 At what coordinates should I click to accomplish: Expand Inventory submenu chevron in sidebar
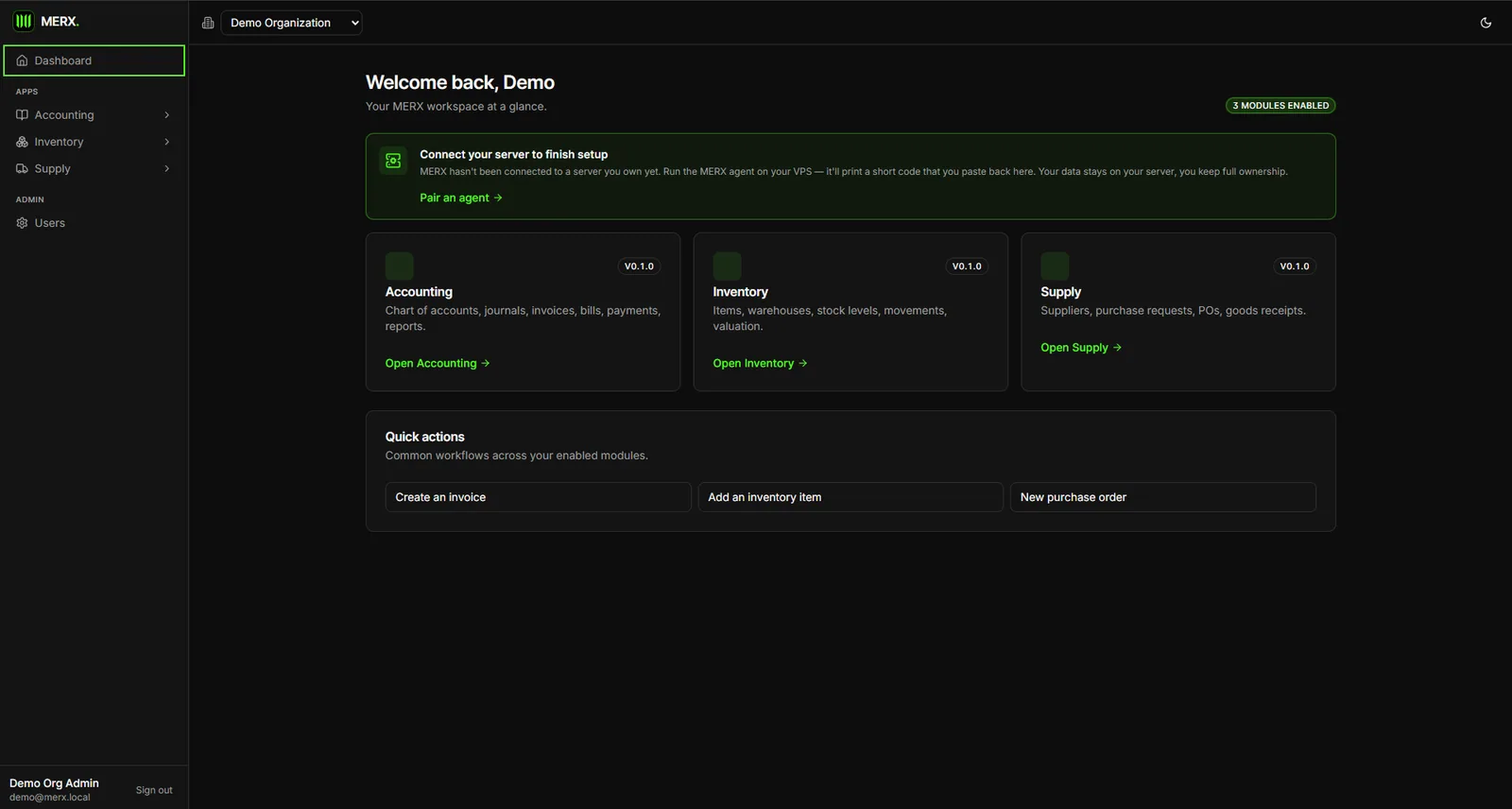[167, 142]
